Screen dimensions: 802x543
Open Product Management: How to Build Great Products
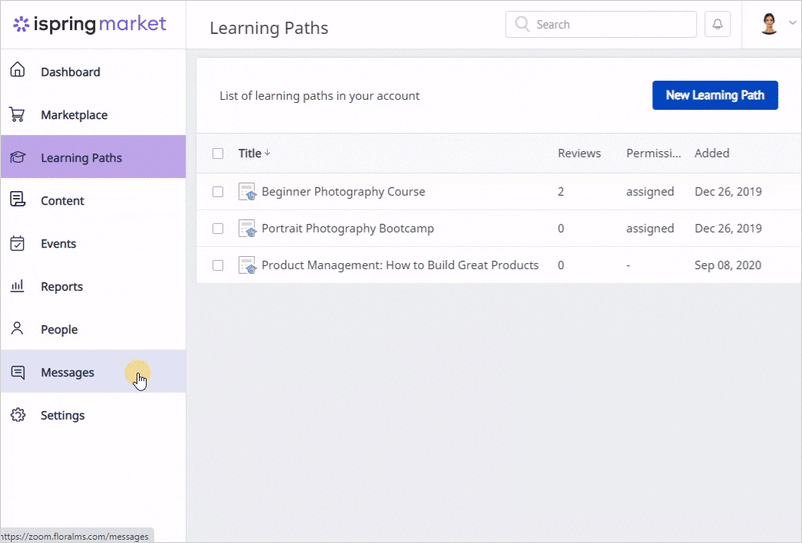click(400, 265)
